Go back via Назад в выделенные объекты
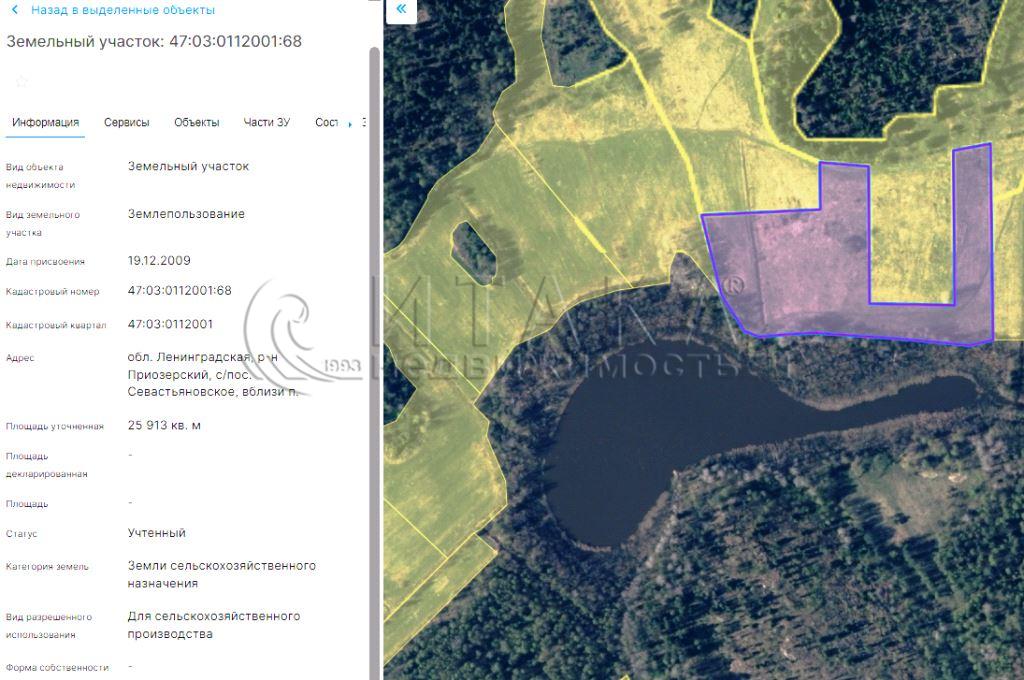The height and width of the screenshot is (680, 1024). pyautogui.click(x=122, y=10)
